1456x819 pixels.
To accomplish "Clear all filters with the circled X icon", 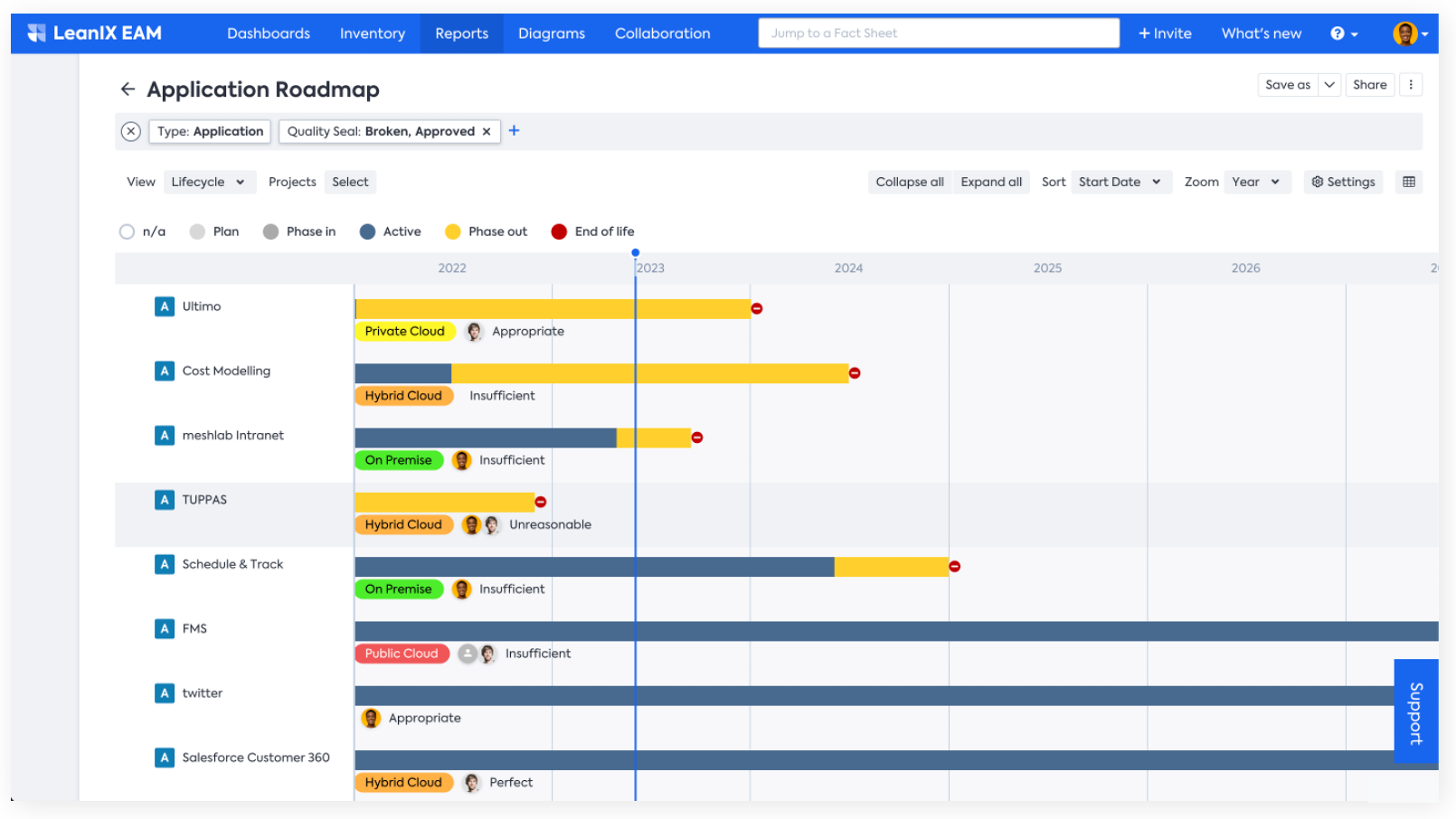I will (x=131, y=131).
